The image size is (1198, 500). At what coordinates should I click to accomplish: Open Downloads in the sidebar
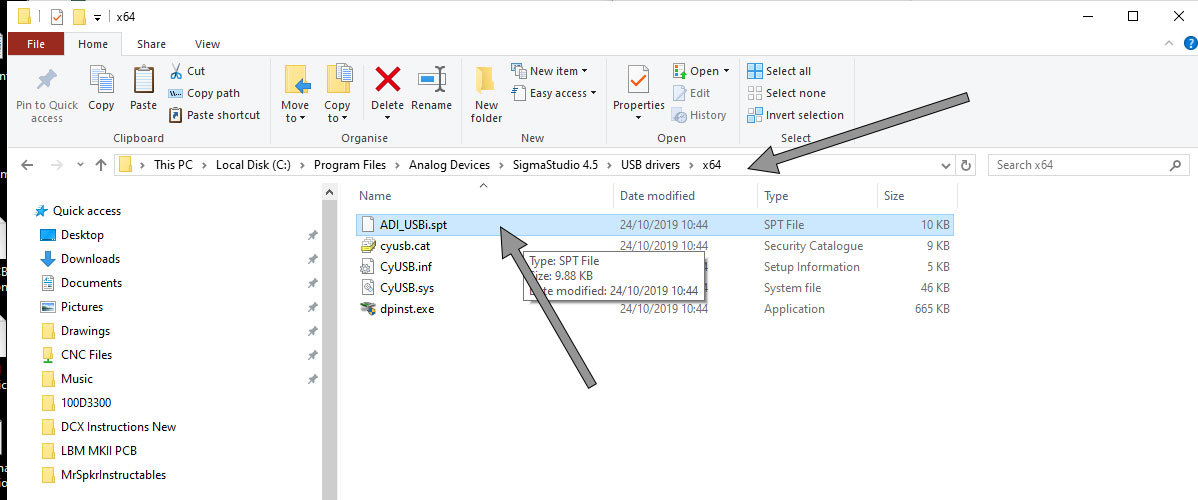click(x=90, y=258)
